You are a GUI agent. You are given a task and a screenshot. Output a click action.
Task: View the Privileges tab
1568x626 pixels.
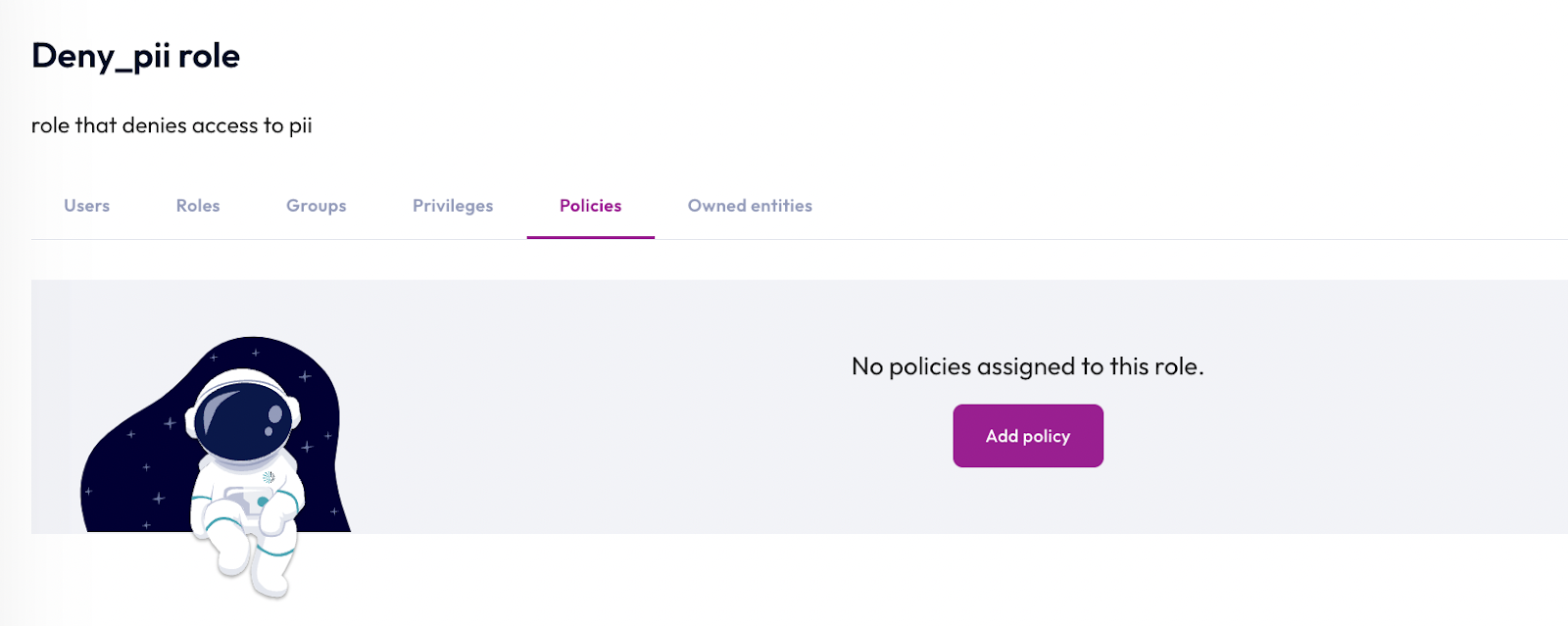(x=452, y=206)
